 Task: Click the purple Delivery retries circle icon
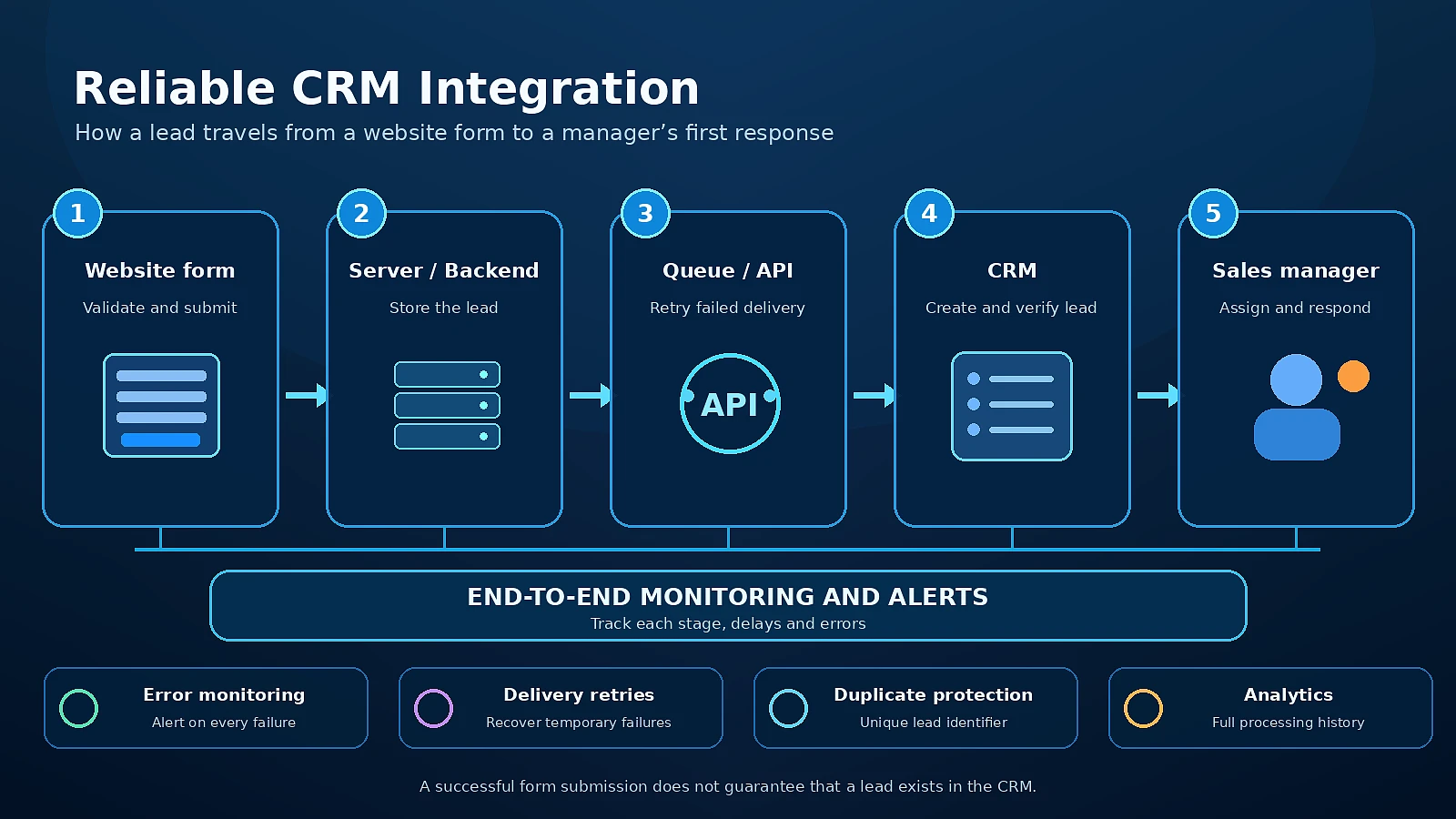(433, 708)
